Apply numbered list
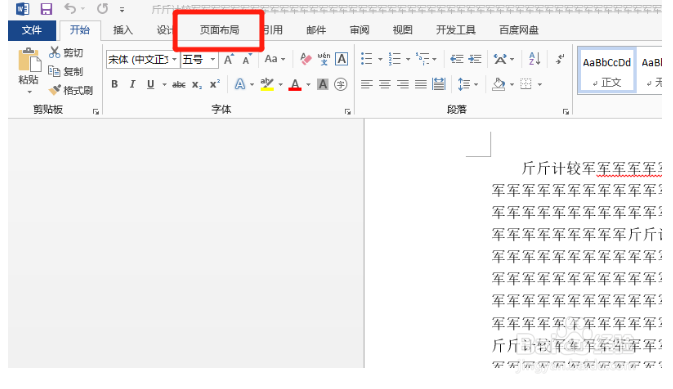Viewport: 673px width, 389px height. [x=394, y=59]
